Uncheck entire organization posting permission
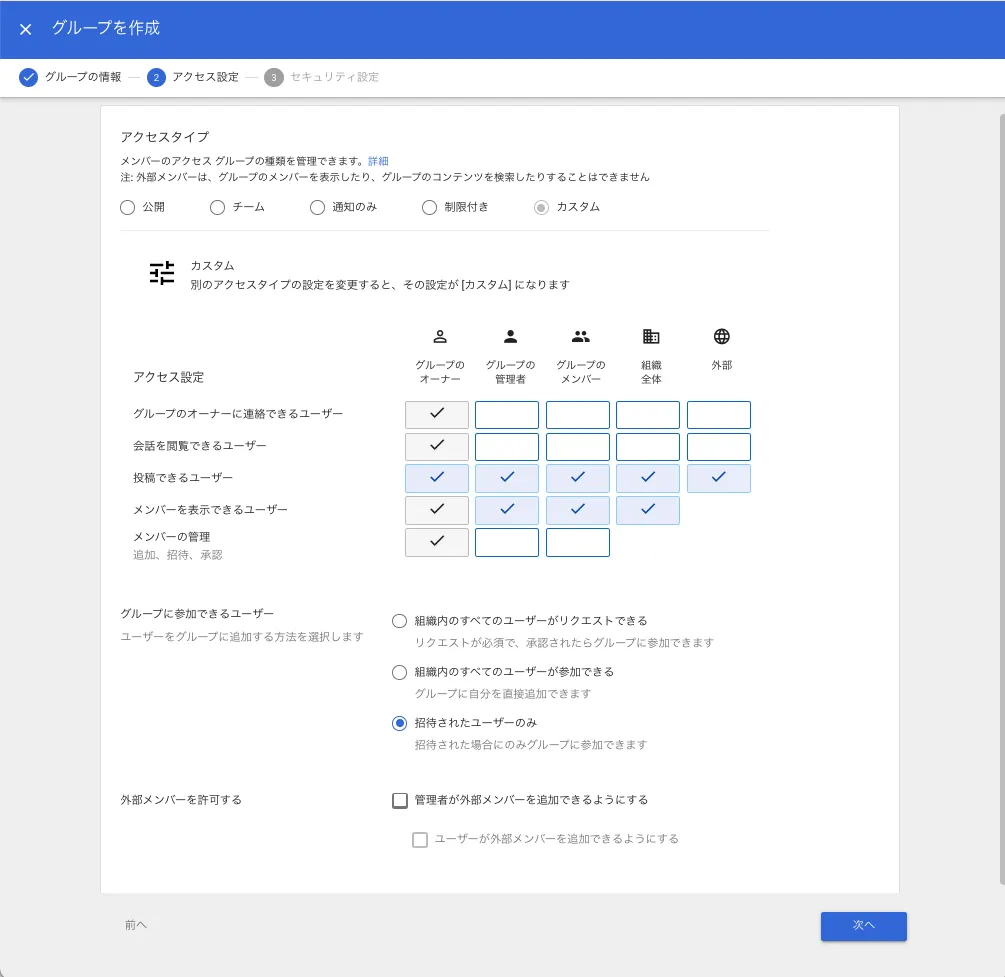The height and width of the screenshot is (977, 1005). pos(648,479)
